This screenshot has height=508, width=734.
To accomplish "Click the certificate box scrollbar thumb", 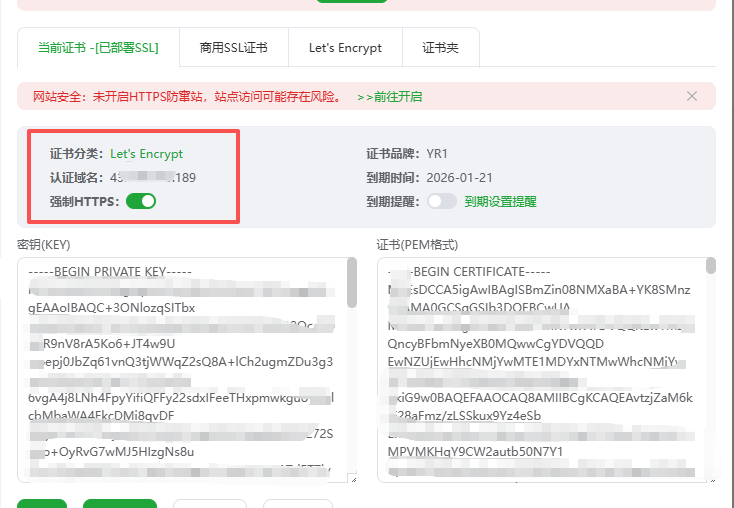I will 711,265.
